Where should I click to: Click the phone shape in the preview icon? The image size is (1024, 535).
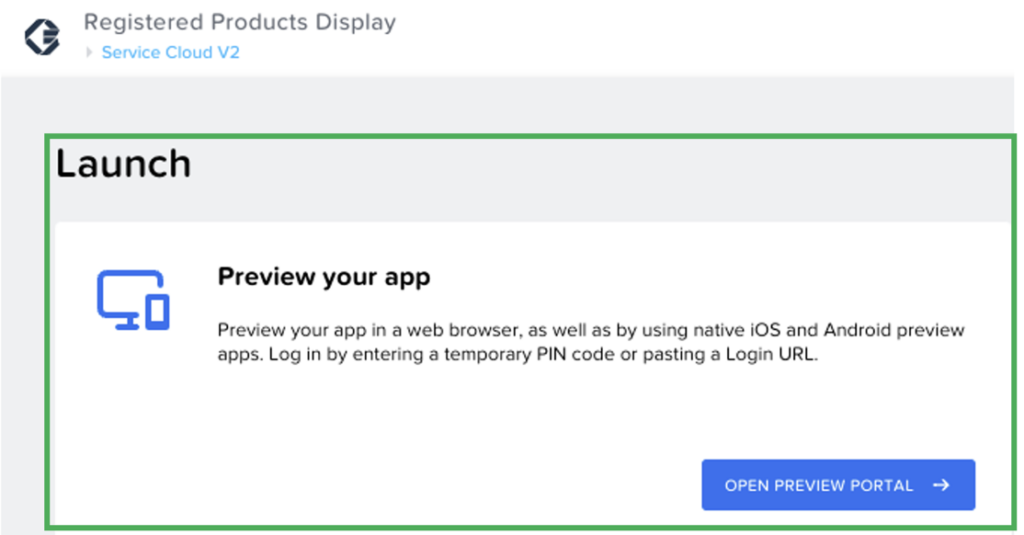pyautogui.click(x=158, y=311)
